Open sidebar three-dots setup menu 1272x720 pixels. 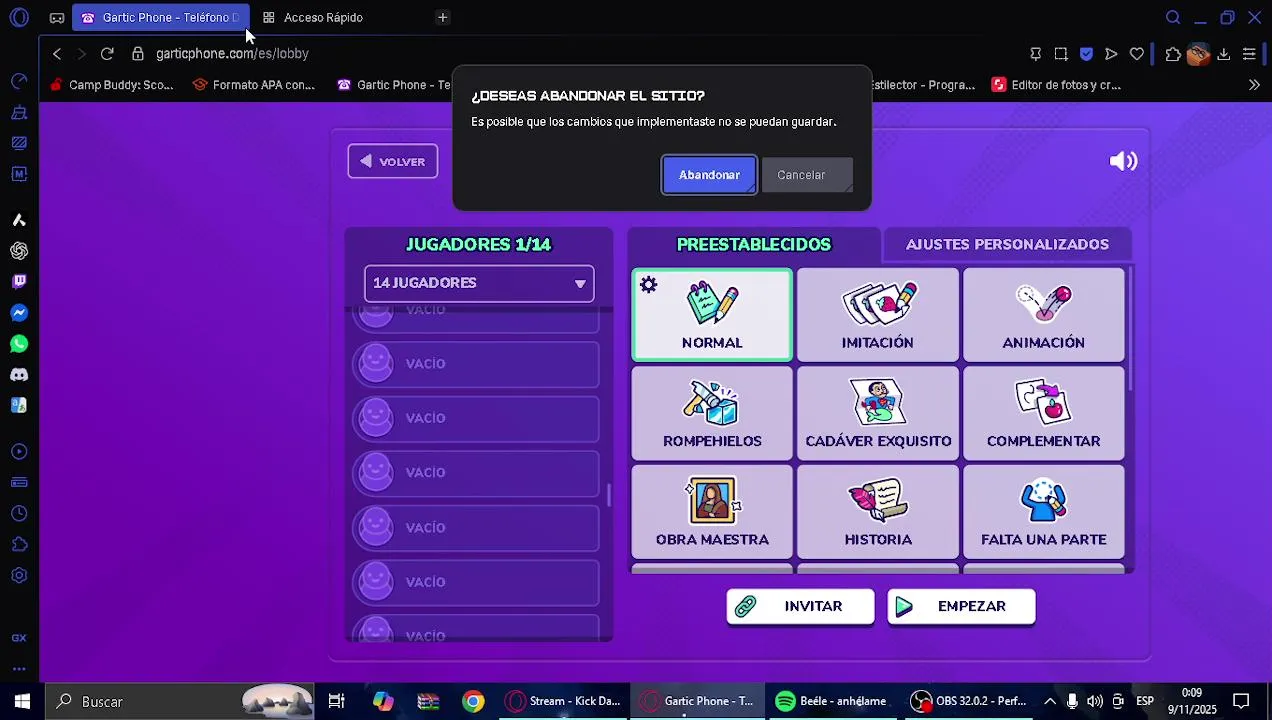[x=19, y=668]
